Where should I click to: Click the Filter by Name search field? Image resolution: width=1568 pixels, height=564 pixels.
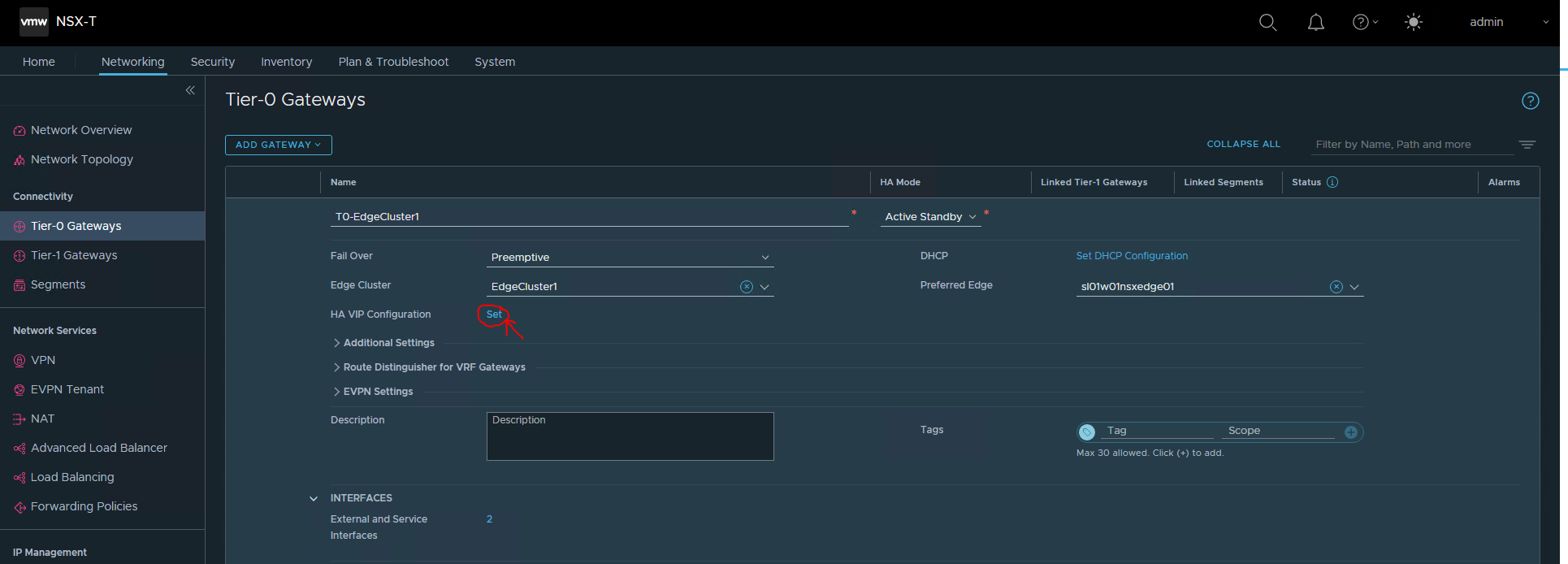[x=1414, y=145]
